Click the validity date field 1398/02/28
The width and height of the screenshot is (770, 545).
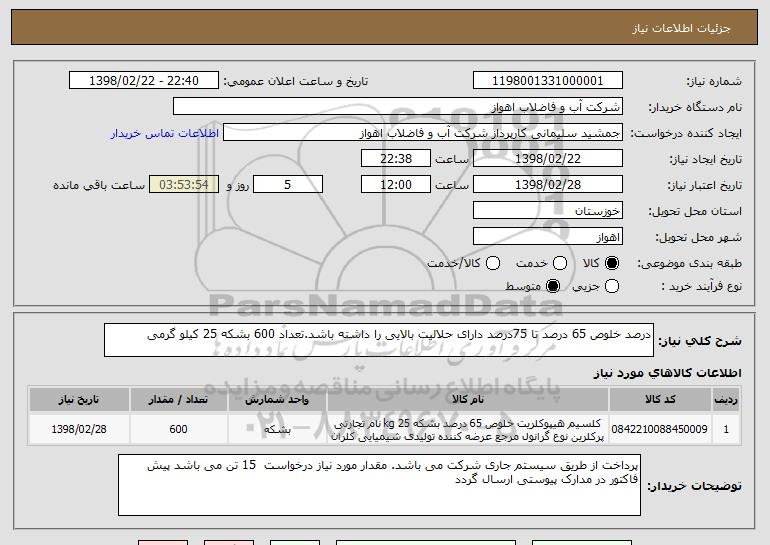[x=548, y=185]
